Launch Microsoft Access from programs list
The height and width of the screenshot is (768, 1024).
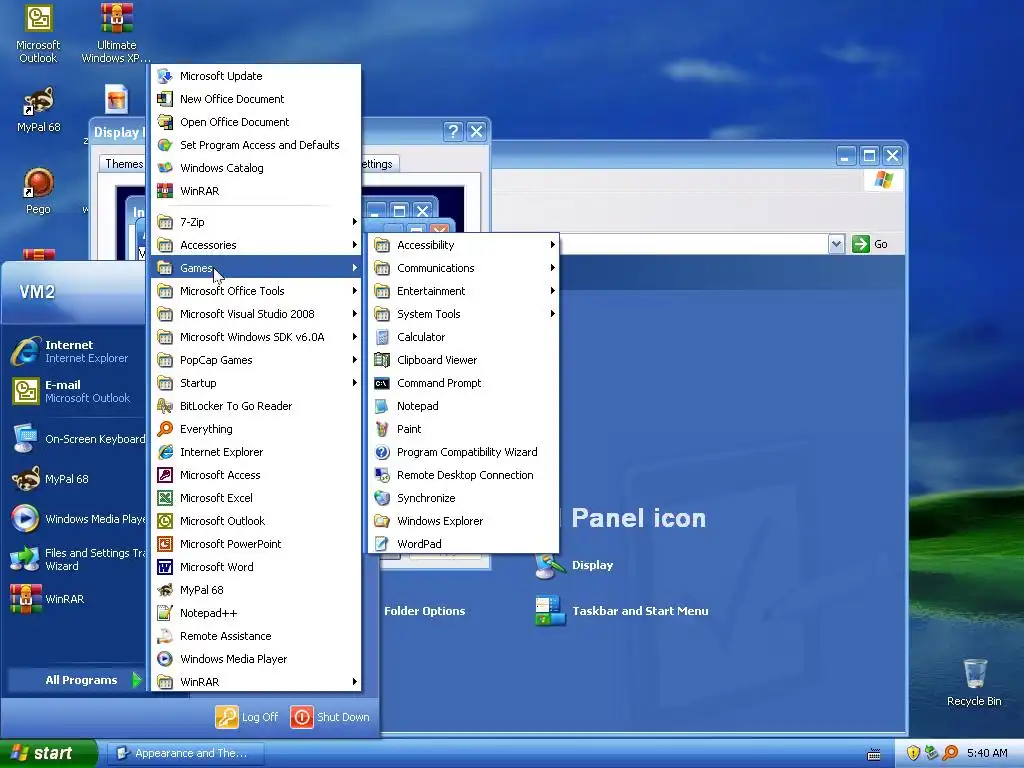[256, 475]
